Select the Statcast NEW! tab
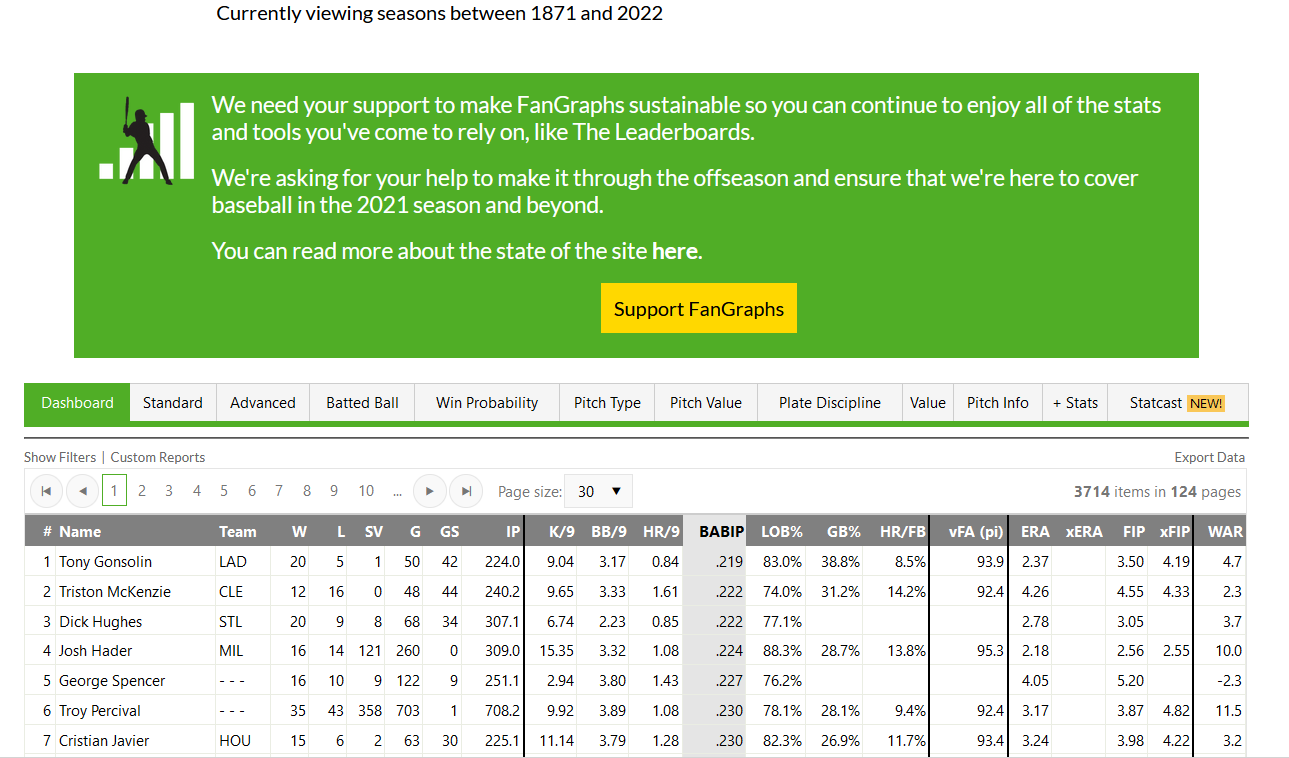This screenshot has height=758, width=1289. pos(1176,403)
